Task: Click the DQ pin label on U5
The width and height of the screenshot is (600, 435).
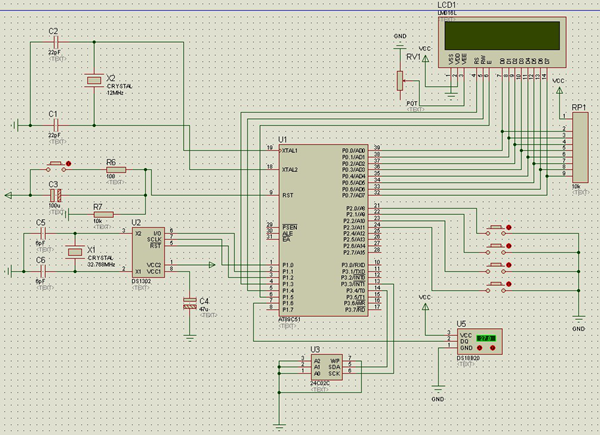Action: [464, 342]
